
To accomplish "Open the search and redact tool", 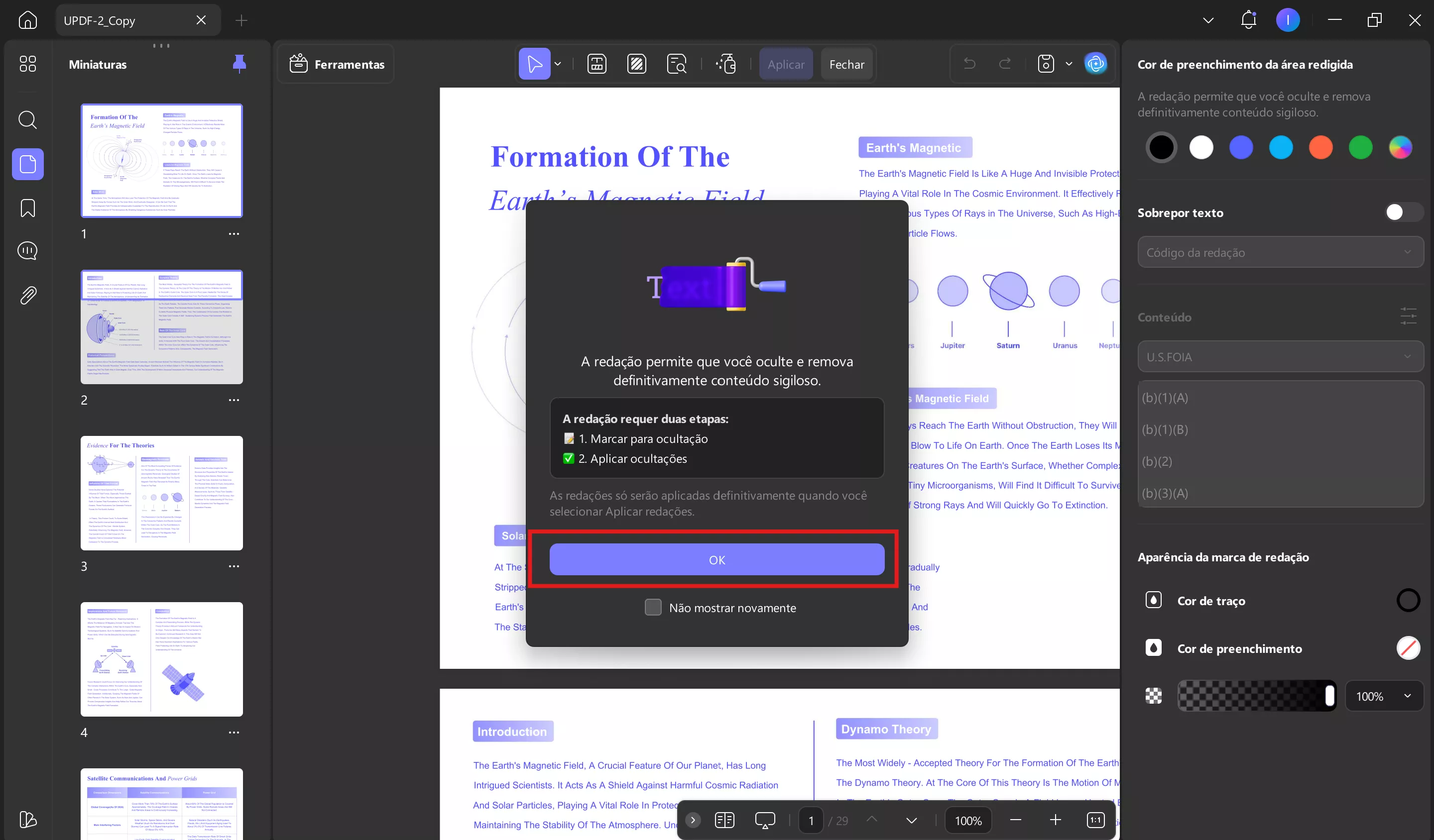I will point(677,64).
